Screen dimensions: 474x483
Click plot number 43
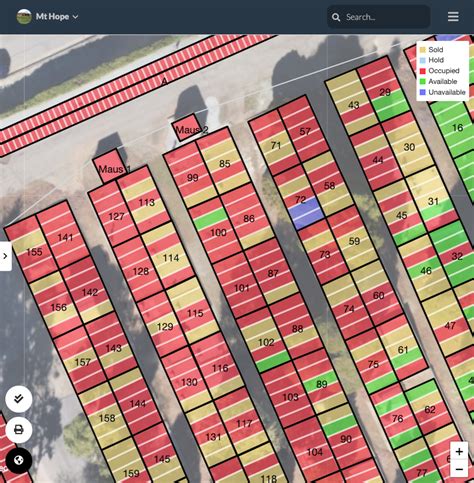point(354,105)
